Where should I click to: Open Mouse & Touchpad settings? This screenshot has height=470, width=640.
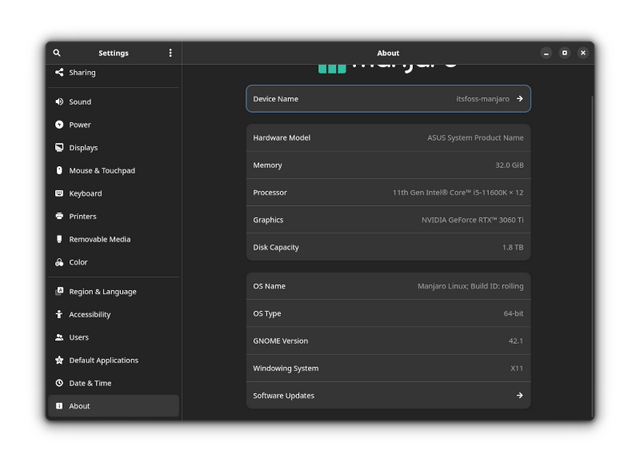pos(113,170)
